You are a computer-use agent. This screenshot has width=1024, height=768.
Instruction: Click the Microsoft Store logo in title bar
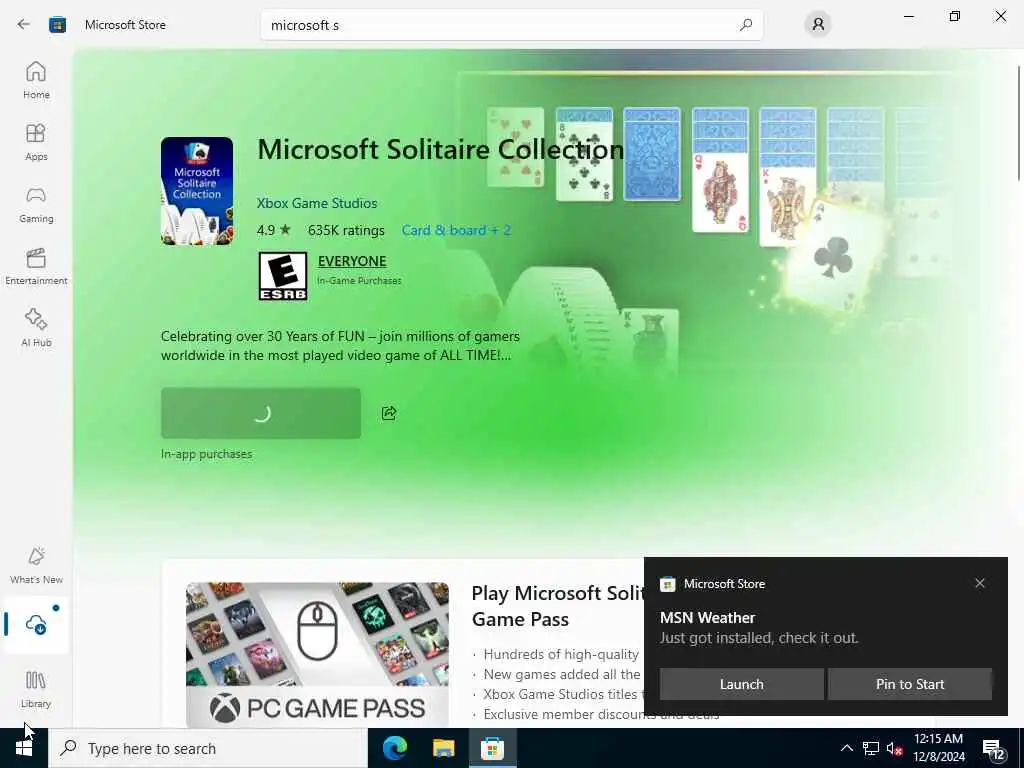[x=57, y=25]
